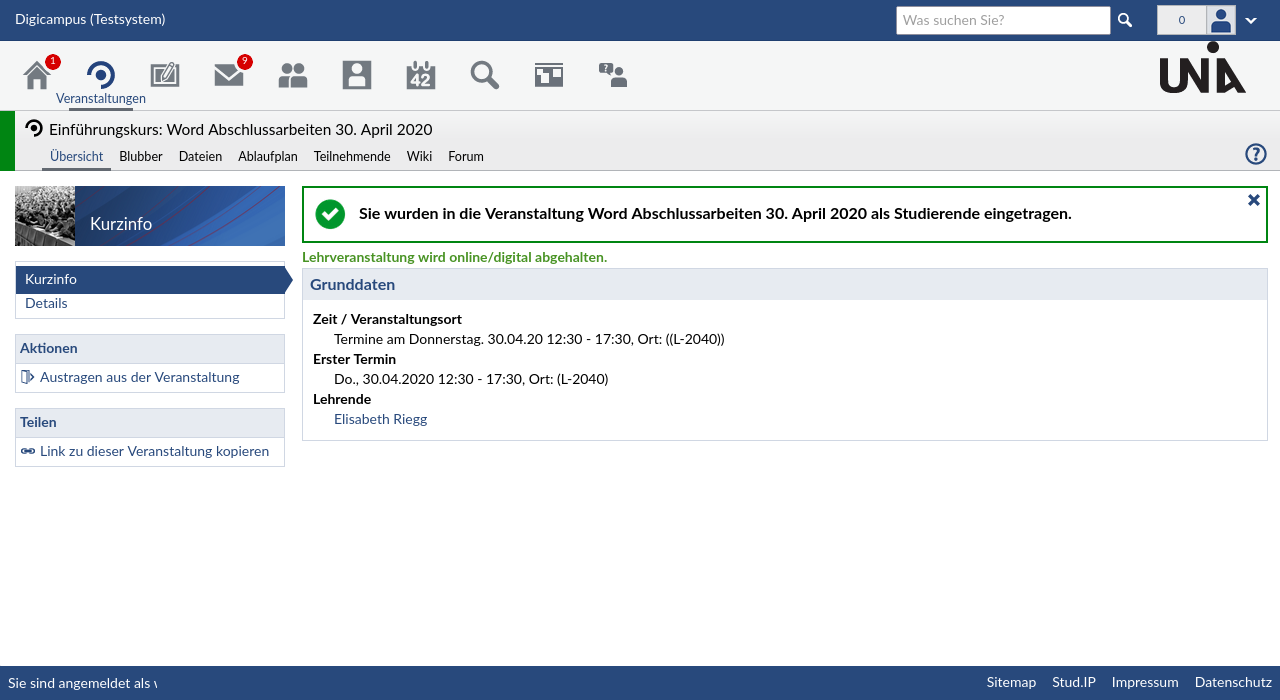The image size is (1280, 700).
Task: Open the calendar planner icon
Action: [421, 75]
